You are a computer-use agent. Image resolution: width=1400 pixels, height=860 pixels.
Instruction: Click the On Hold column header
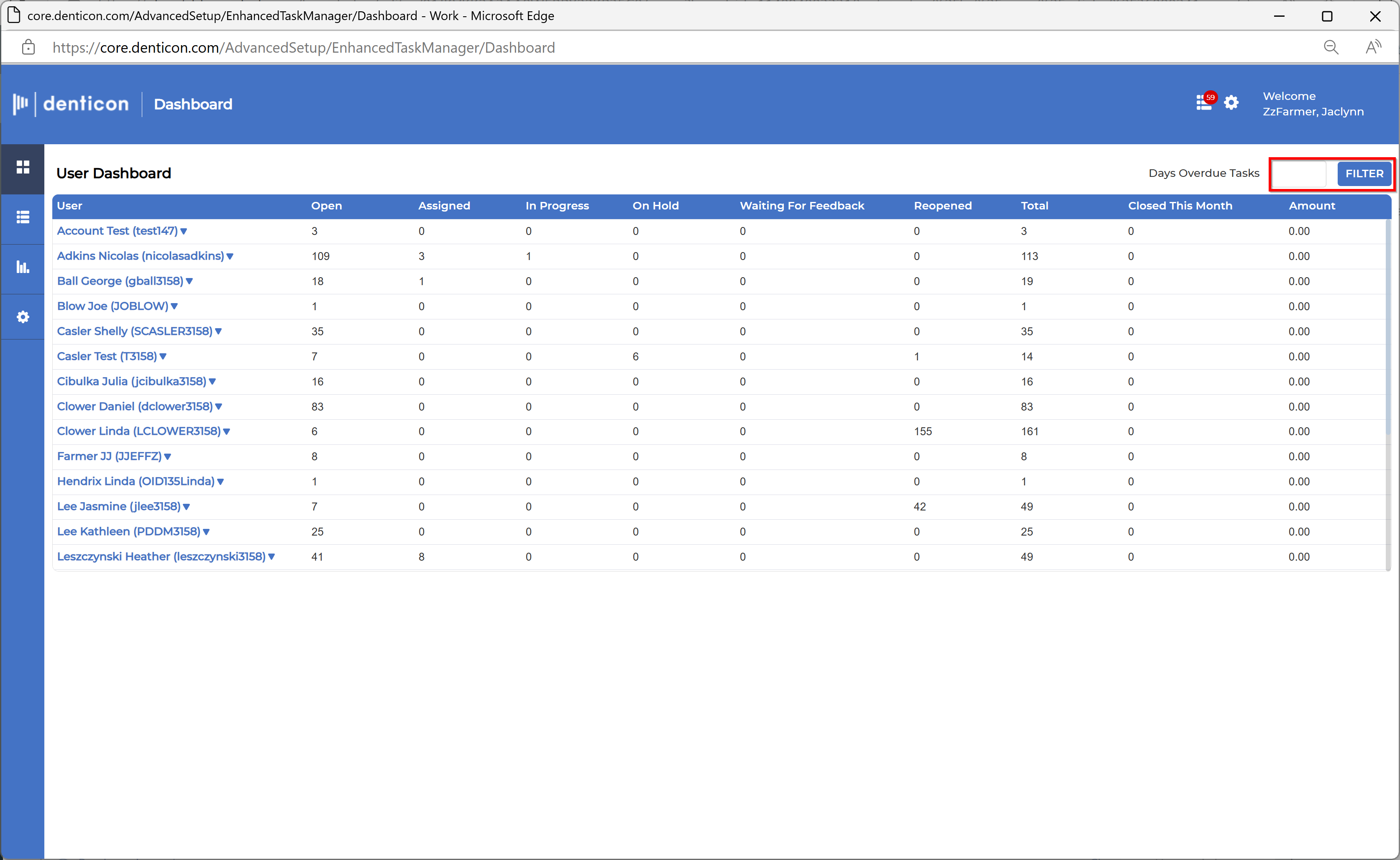coord(655,206)
